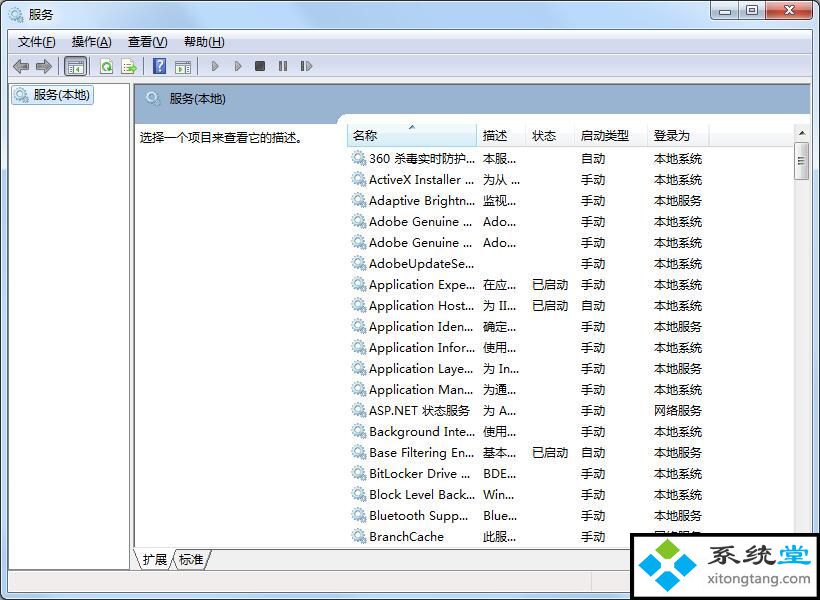Select Block Level Backup service row
820x600 pixels.
(527, 494)
